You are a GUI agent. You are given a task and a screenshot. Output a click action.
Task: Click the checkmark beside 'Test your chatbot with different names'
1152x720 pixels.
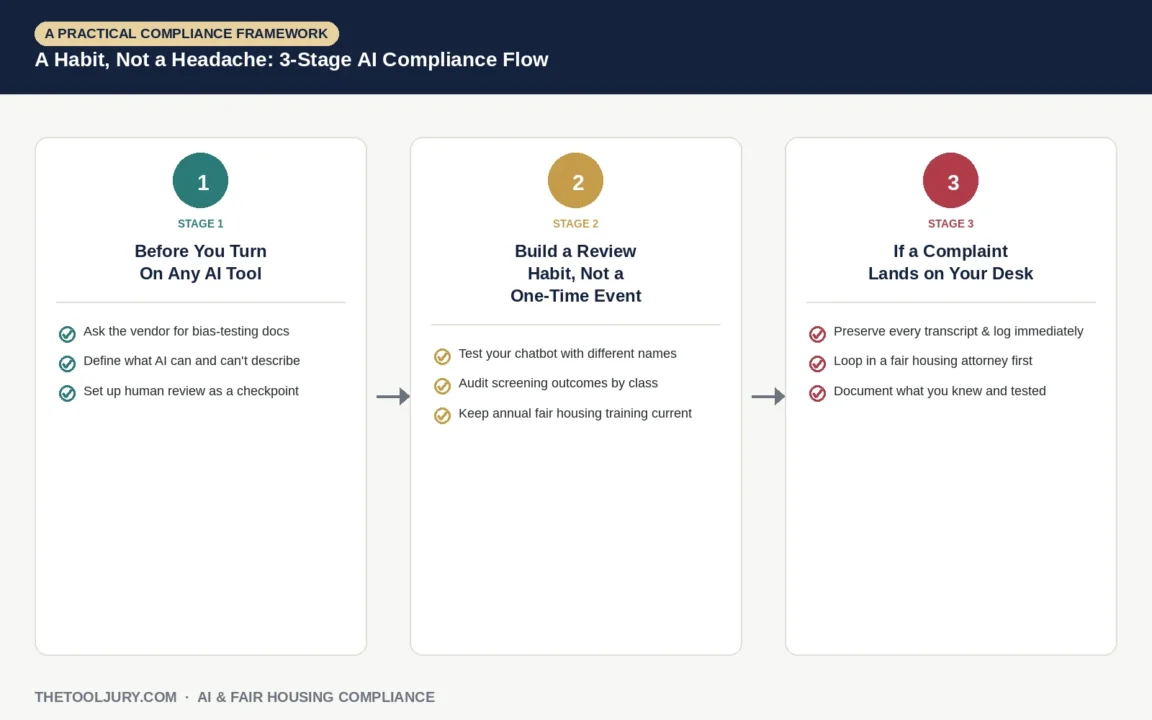point(442,356)
